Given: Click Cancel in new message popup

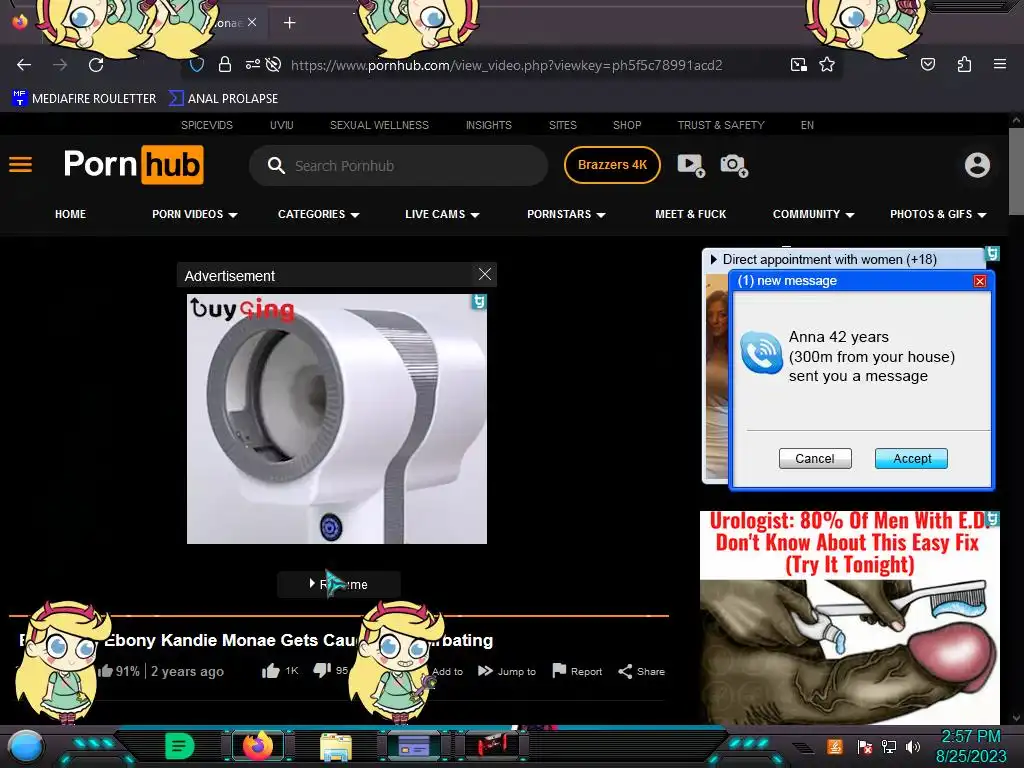Looking at the screenshot, I should click(814, 458).
